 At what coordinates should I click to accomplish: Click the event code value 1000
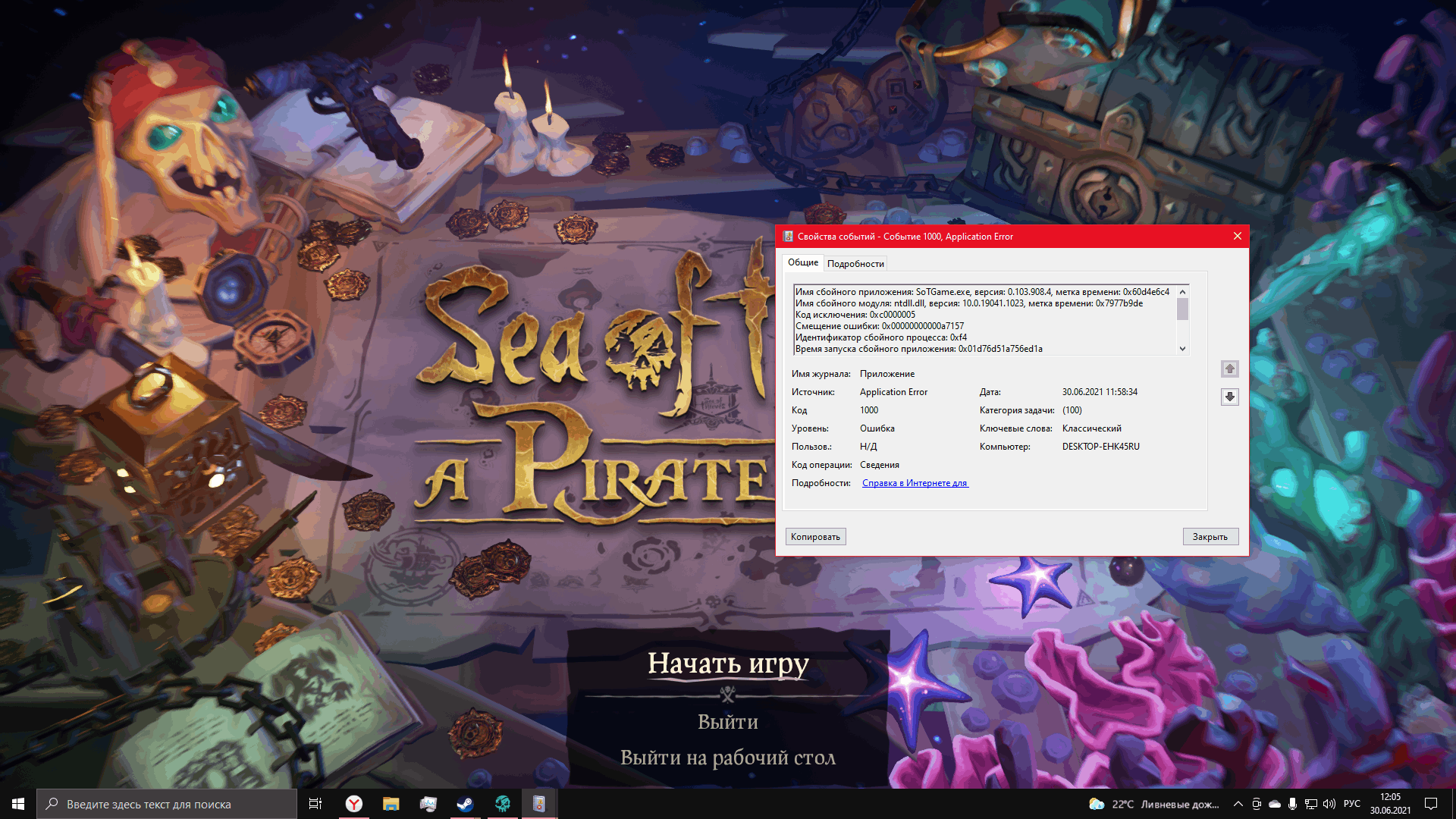coord(869,410)
